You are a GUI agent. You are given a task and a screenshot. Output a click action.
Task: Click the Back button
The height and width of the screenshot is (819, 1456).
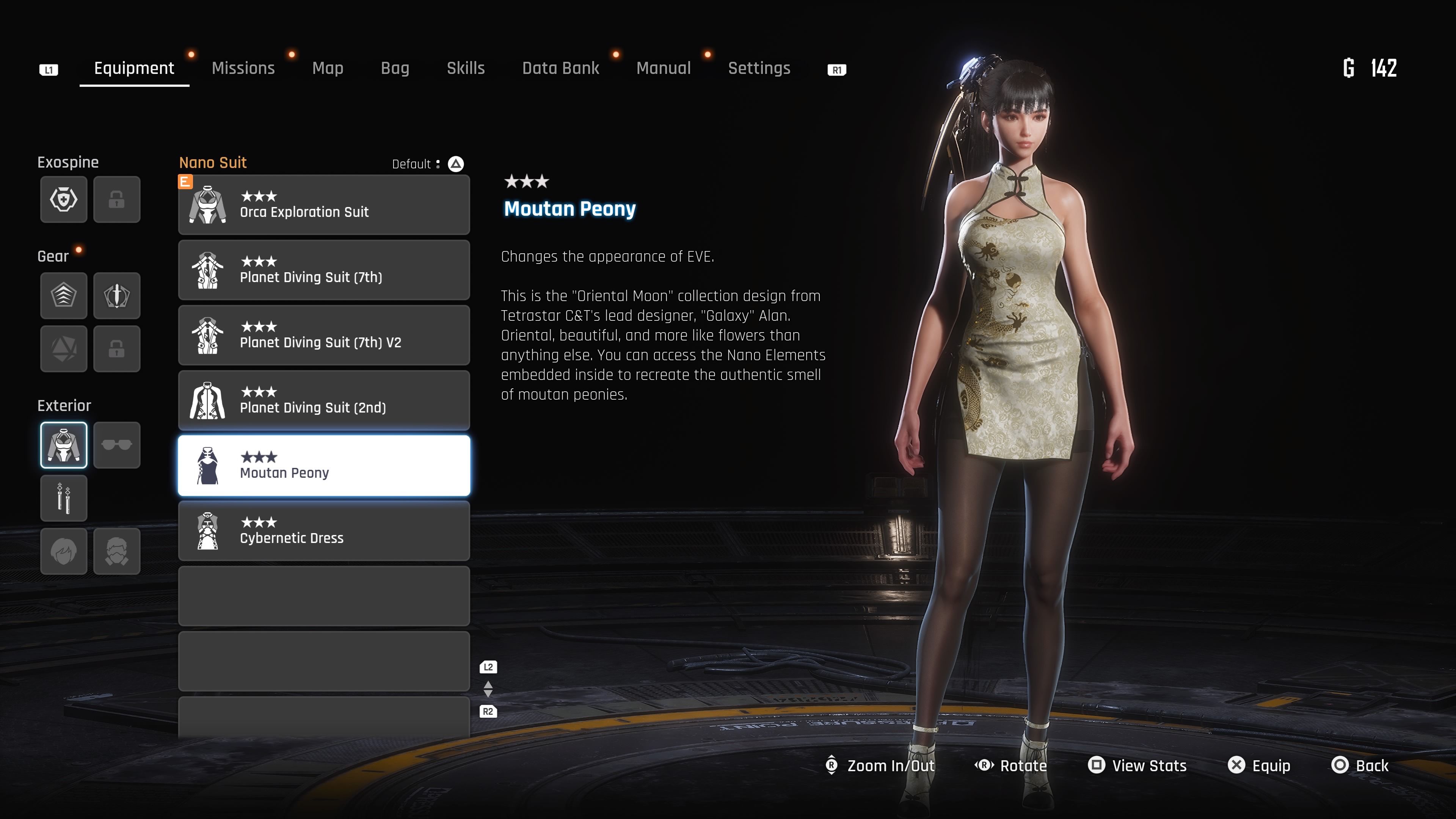[1360, 765]
